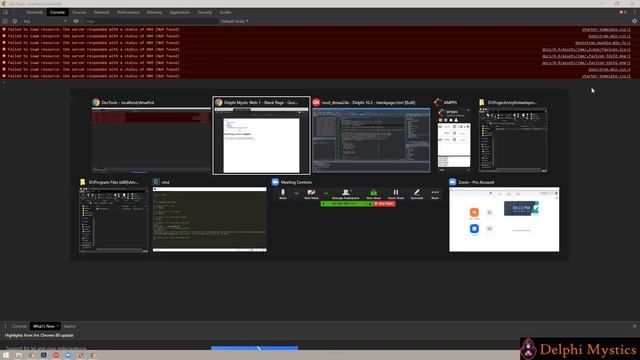The width and height of the screenshot is (640, 360).
Task: Switch to the cmd window thumbnail
Action: (x=210, y=219)
